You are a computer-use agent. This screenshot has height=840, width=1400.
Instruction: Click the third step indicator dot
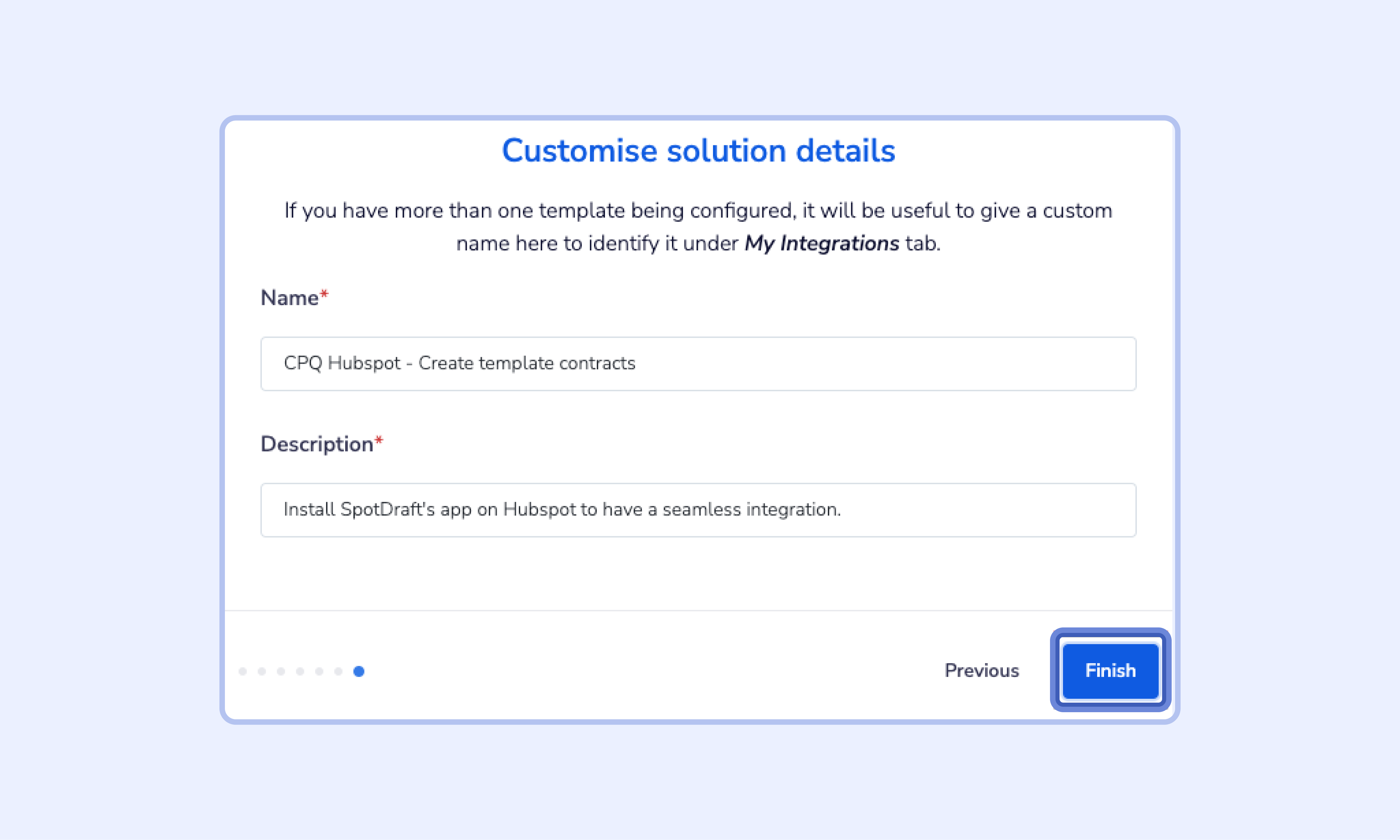[x=281, y=671]
